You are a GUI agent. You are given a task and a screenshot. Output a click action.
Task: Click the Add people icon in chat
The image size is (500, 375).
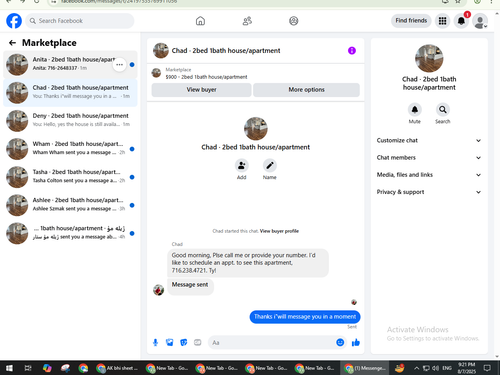(x=241, y=165)
